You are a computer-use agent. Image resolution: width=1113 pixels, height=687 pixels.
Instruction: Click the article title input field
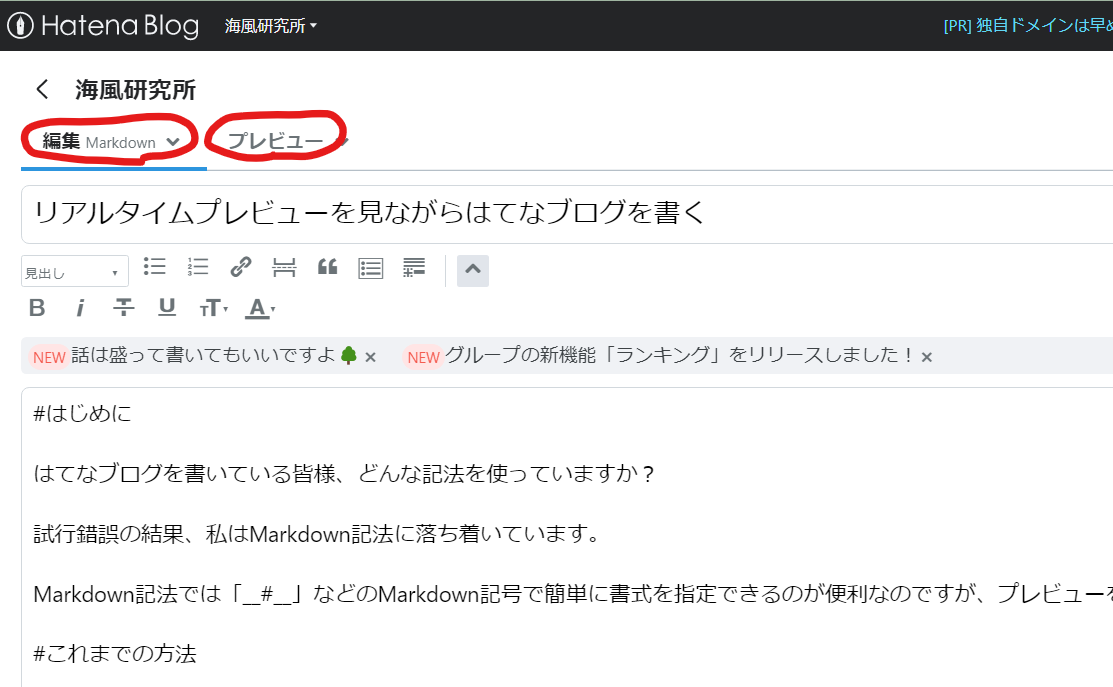pyautogui.click(x=567, y=214)
